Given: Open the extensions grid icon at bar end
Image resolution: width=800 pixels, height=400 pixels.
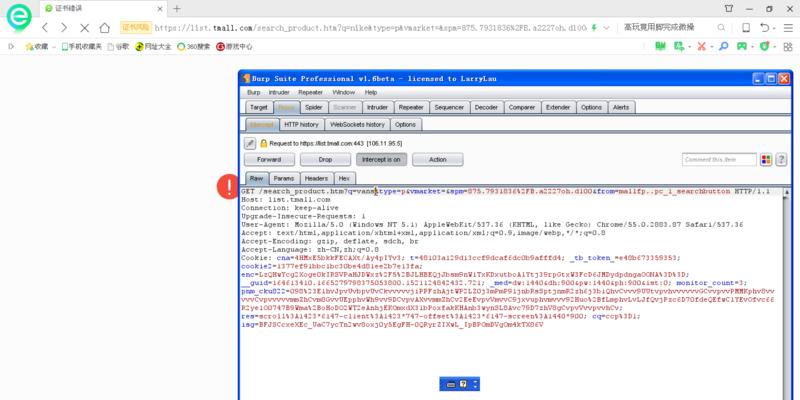Looking at the screenshot, I should point(789,46).
